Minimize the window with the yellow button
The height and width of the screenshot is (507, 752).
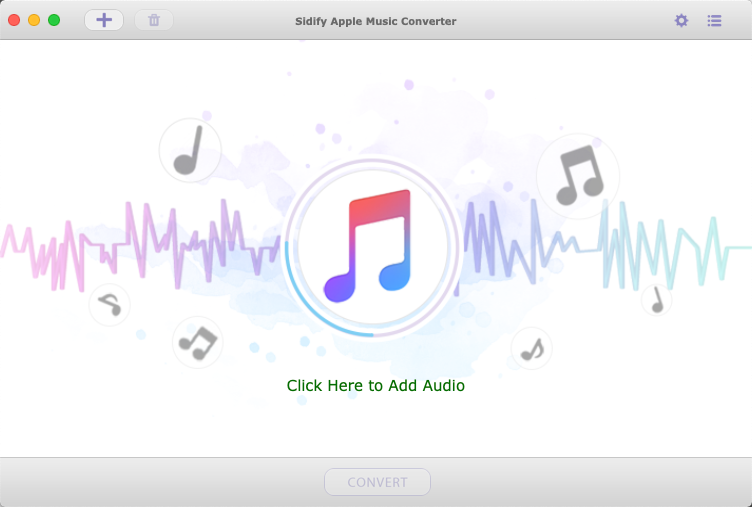(x=34, y=20)
